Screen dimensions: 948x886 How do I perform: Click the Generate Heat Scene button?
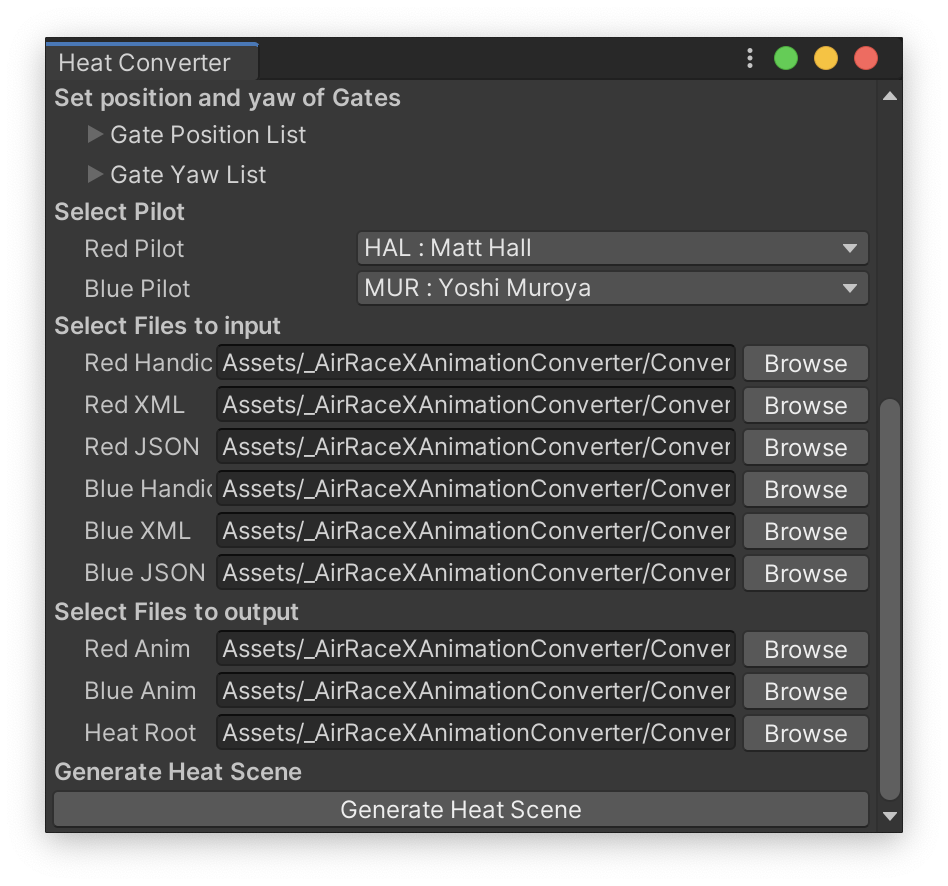click(x=460, y=810)
